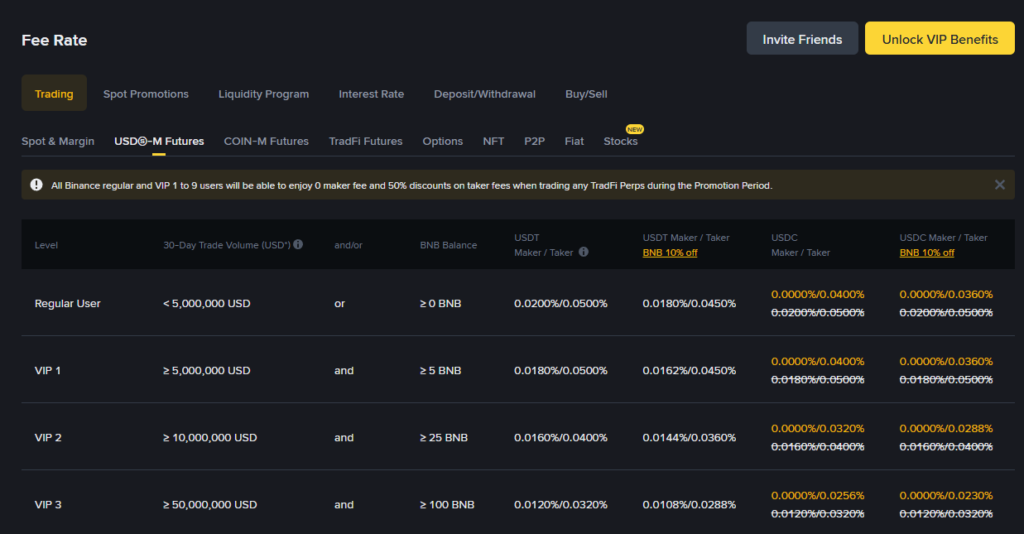Viewport: 1024px width, 534px height.
Task: Click the yellow 0.0000%/0.0256% USDC promo rate
Action: click(x=818, y=495)
